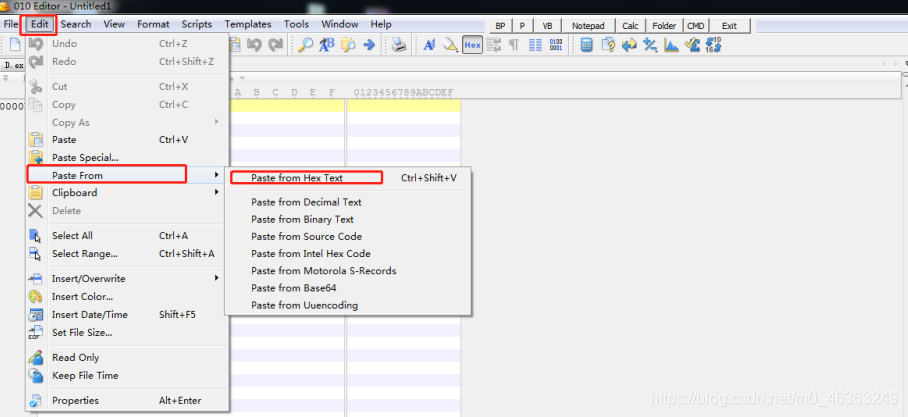Click the Select All icon in menu
Image resolution: width=908 pixels, height=417 pixels.
36,236
